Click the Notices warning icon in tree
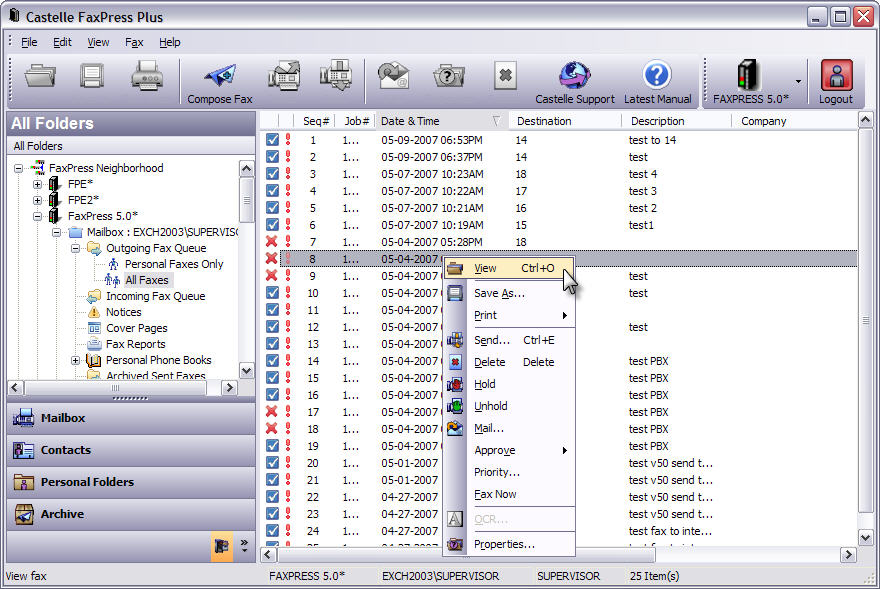The image size is (880, 589). coord(94,312)
